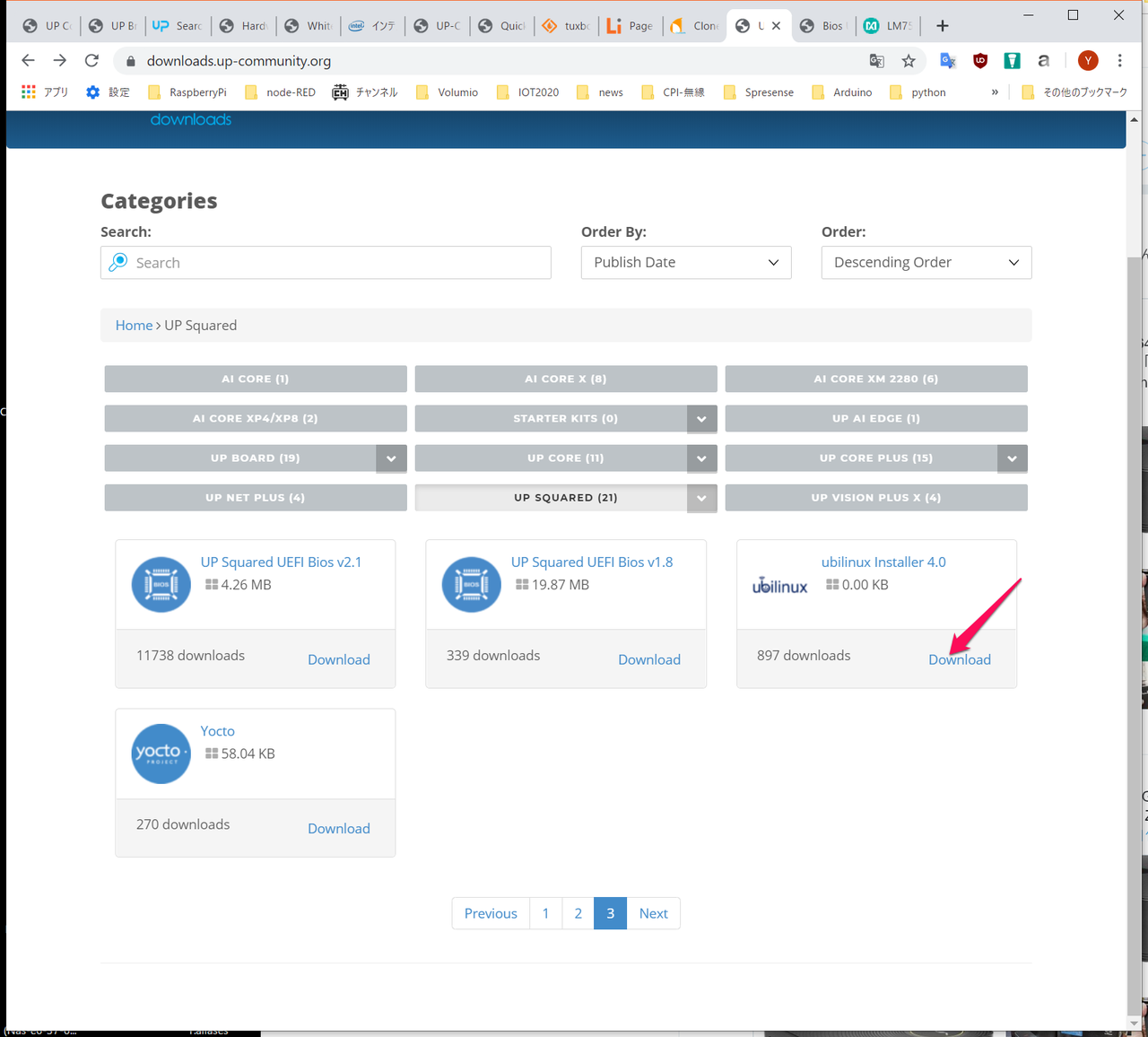Click the address bar URL

click(x=239, y=61)
